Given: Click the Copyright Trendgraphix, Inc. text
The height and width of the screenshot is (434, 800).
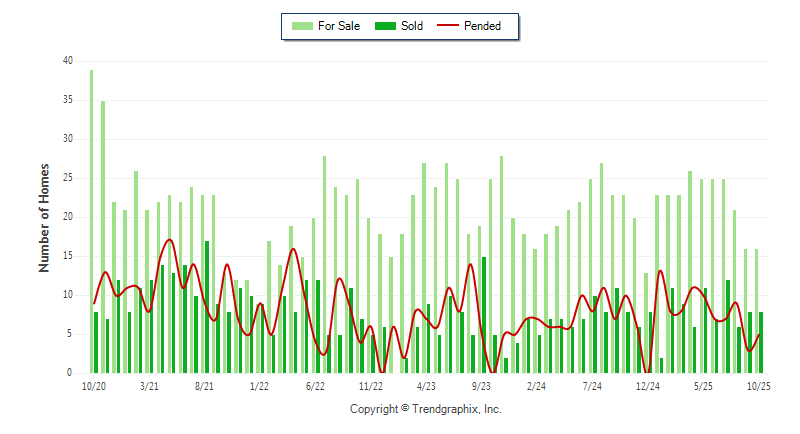Looking at the screenshot, I should [425, 409].
